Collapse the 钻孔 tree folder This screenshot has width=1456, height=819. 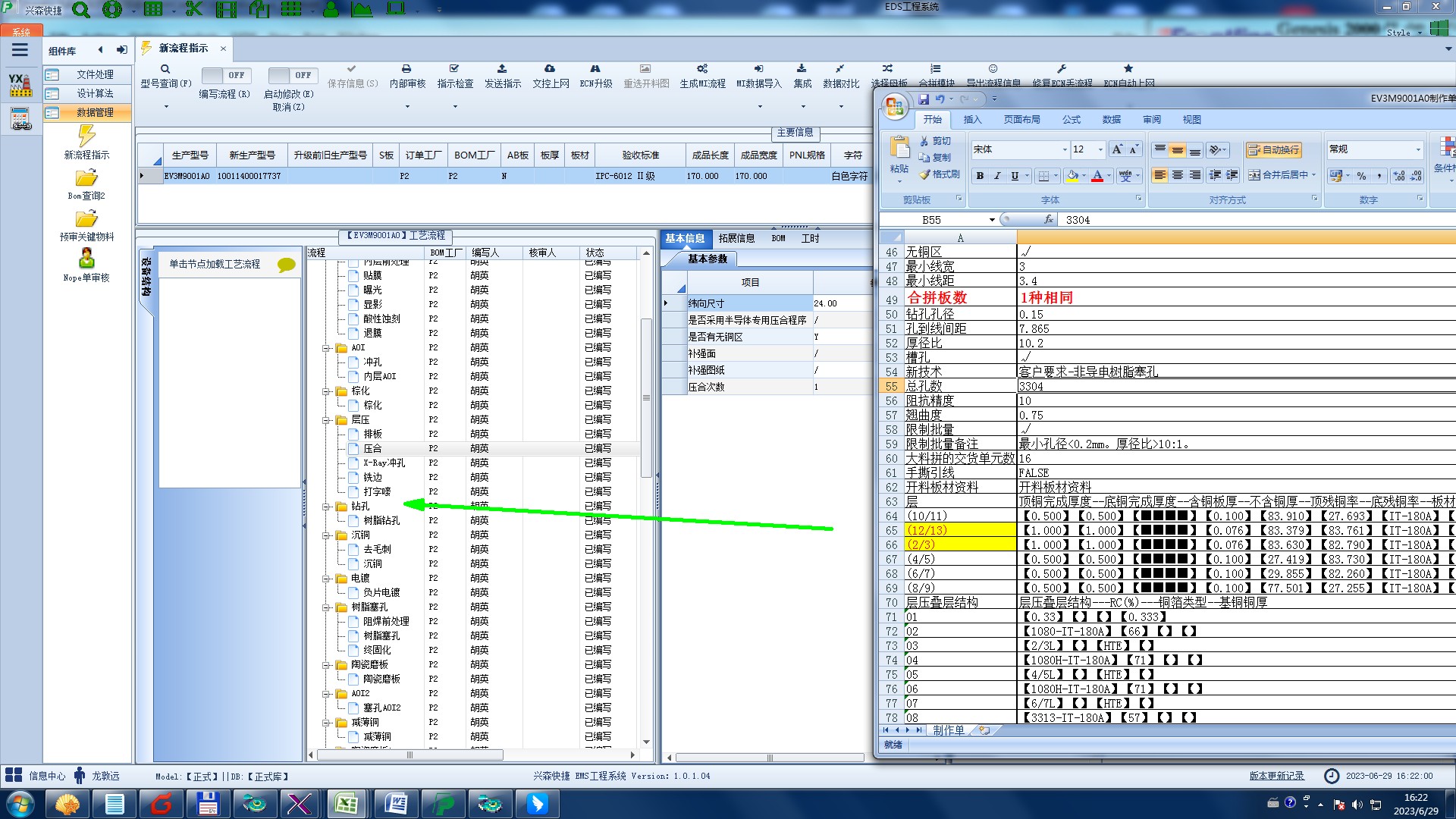pos(326,507)
